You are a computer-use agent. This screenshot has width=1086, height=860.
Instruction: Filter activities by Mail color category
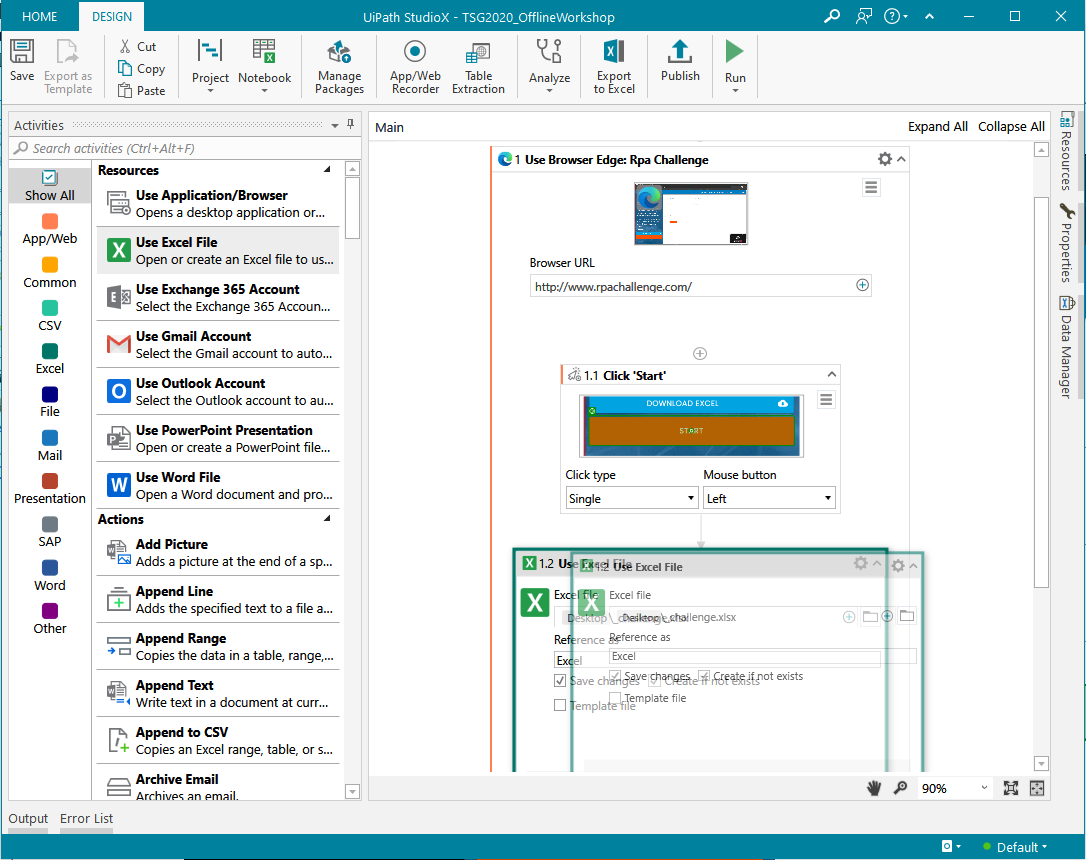(x=49, y=446)
